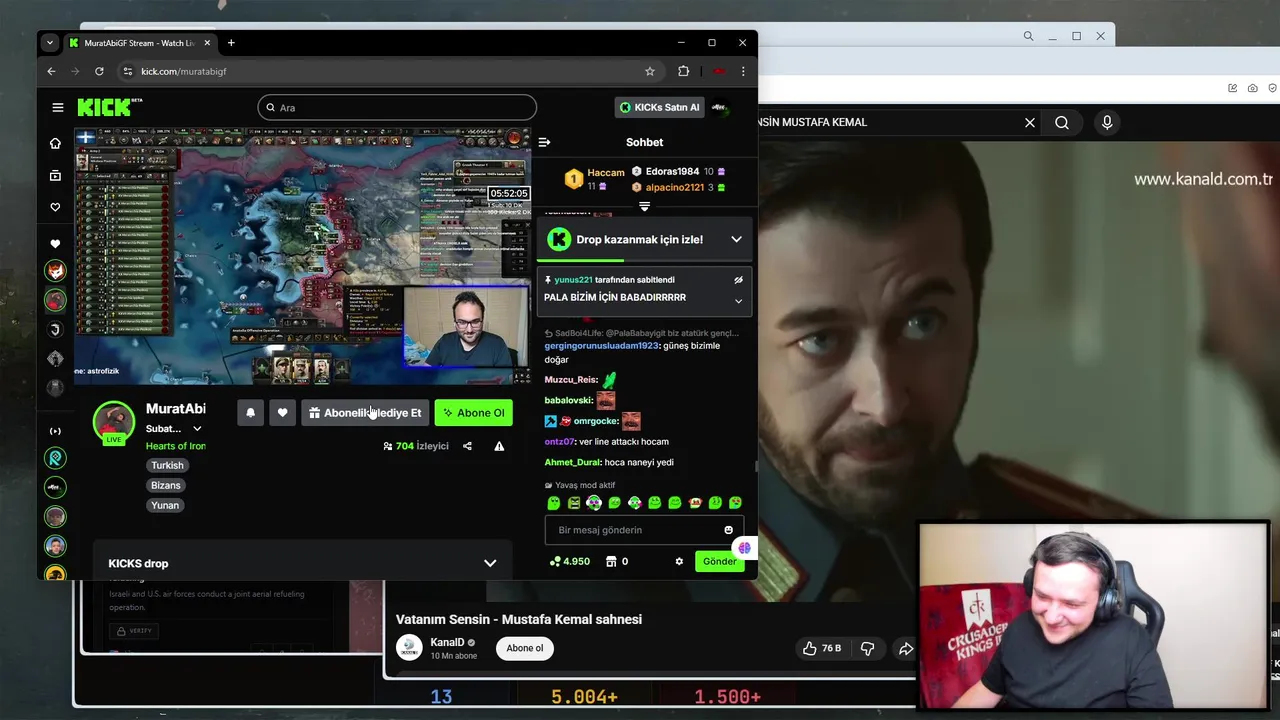Click KICKs Satın Al button
This screenshot has height=720, width=1280.
tap(659, 107)
